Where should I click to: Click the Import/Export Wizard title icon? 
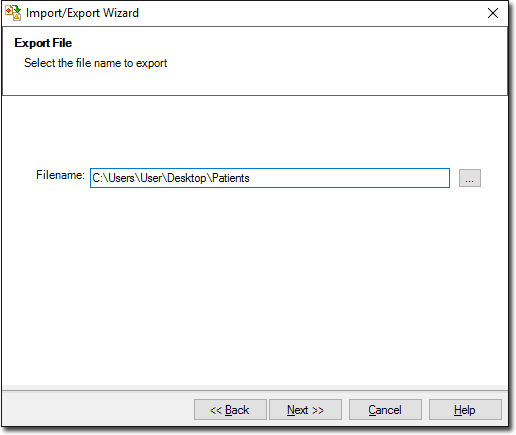[13, 13]
